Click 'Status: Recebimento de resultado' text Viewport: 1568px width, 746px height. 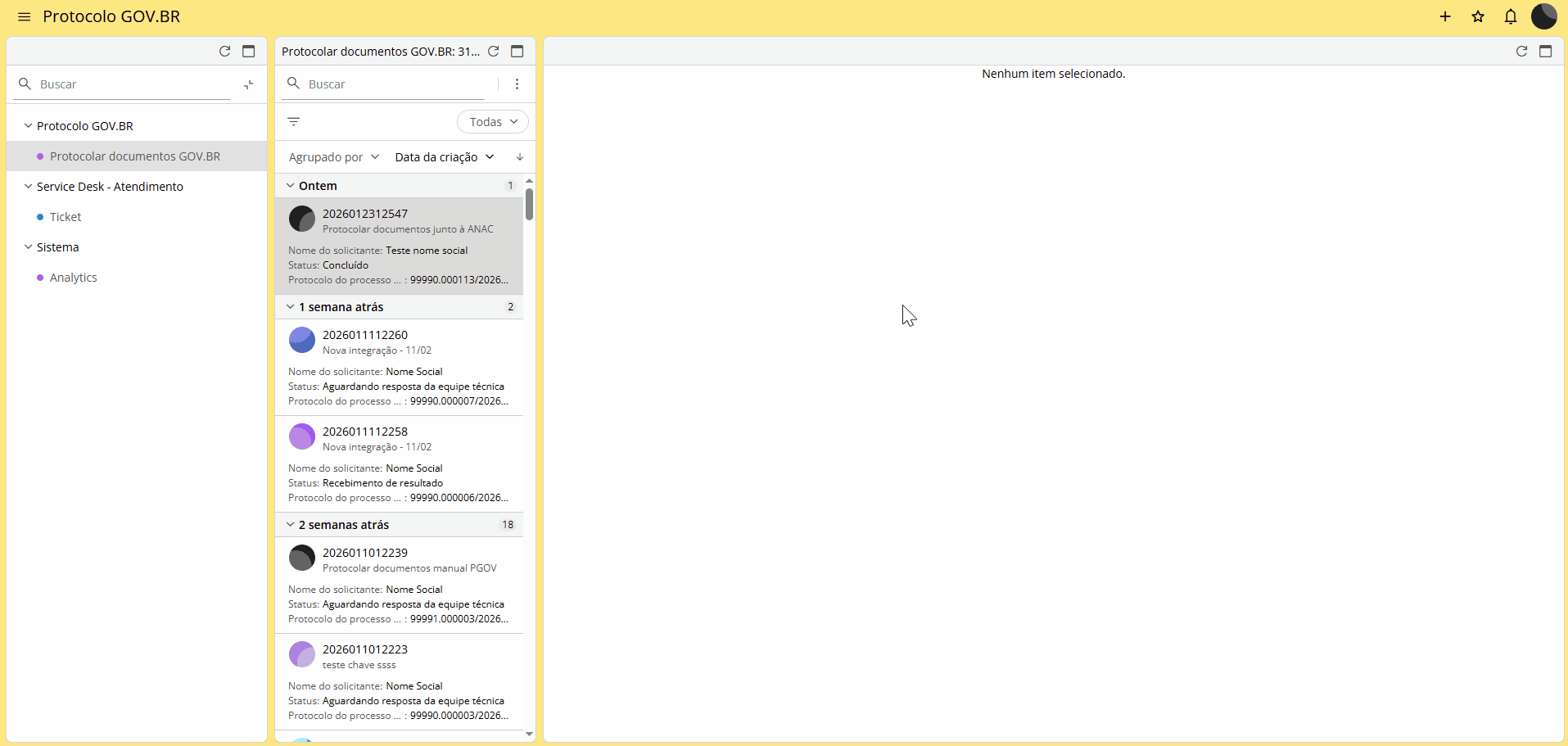(x=365, y=483)
